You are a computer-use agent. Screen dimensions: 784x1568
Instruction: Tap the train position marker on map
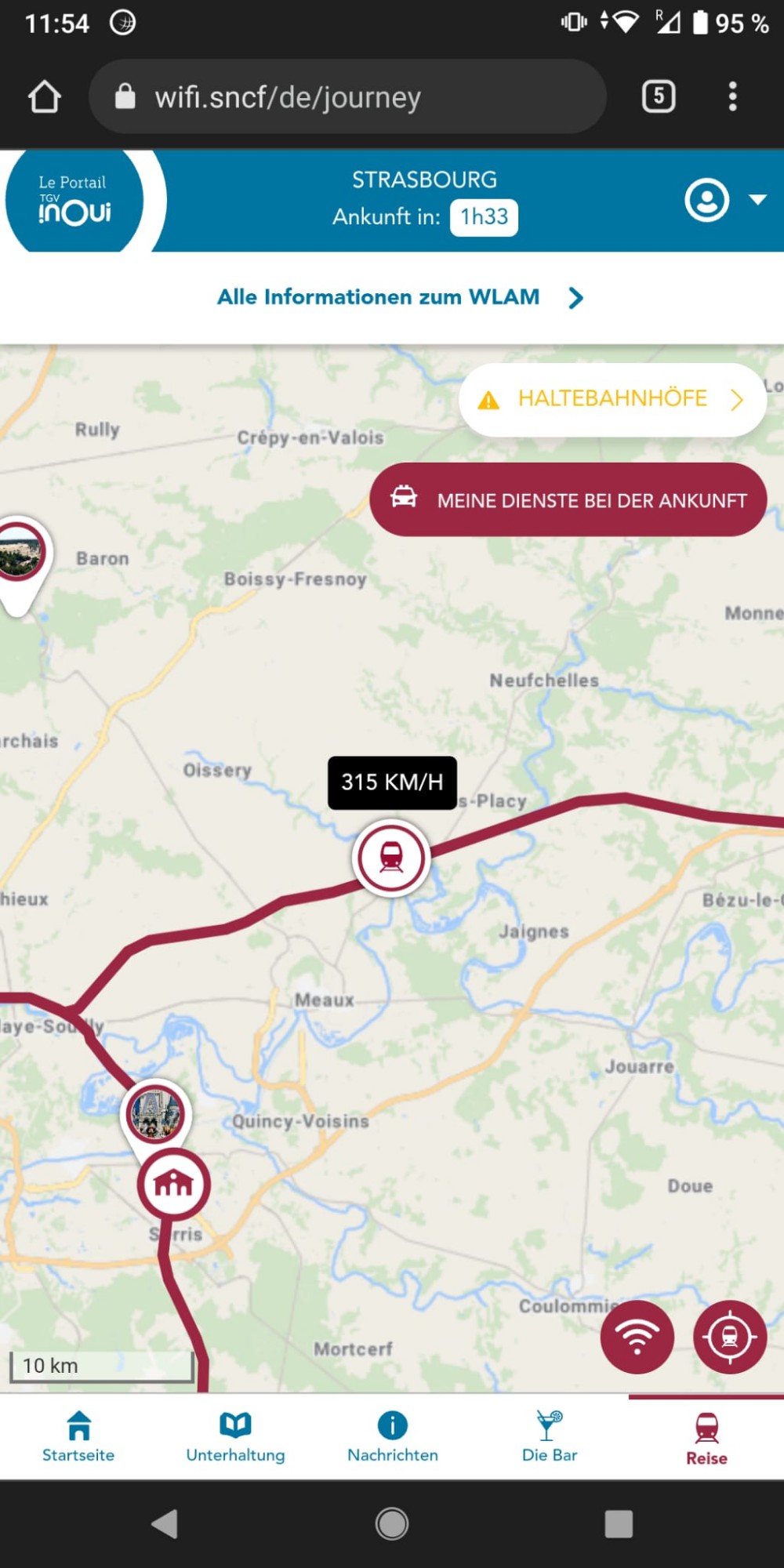pos(391,858)
